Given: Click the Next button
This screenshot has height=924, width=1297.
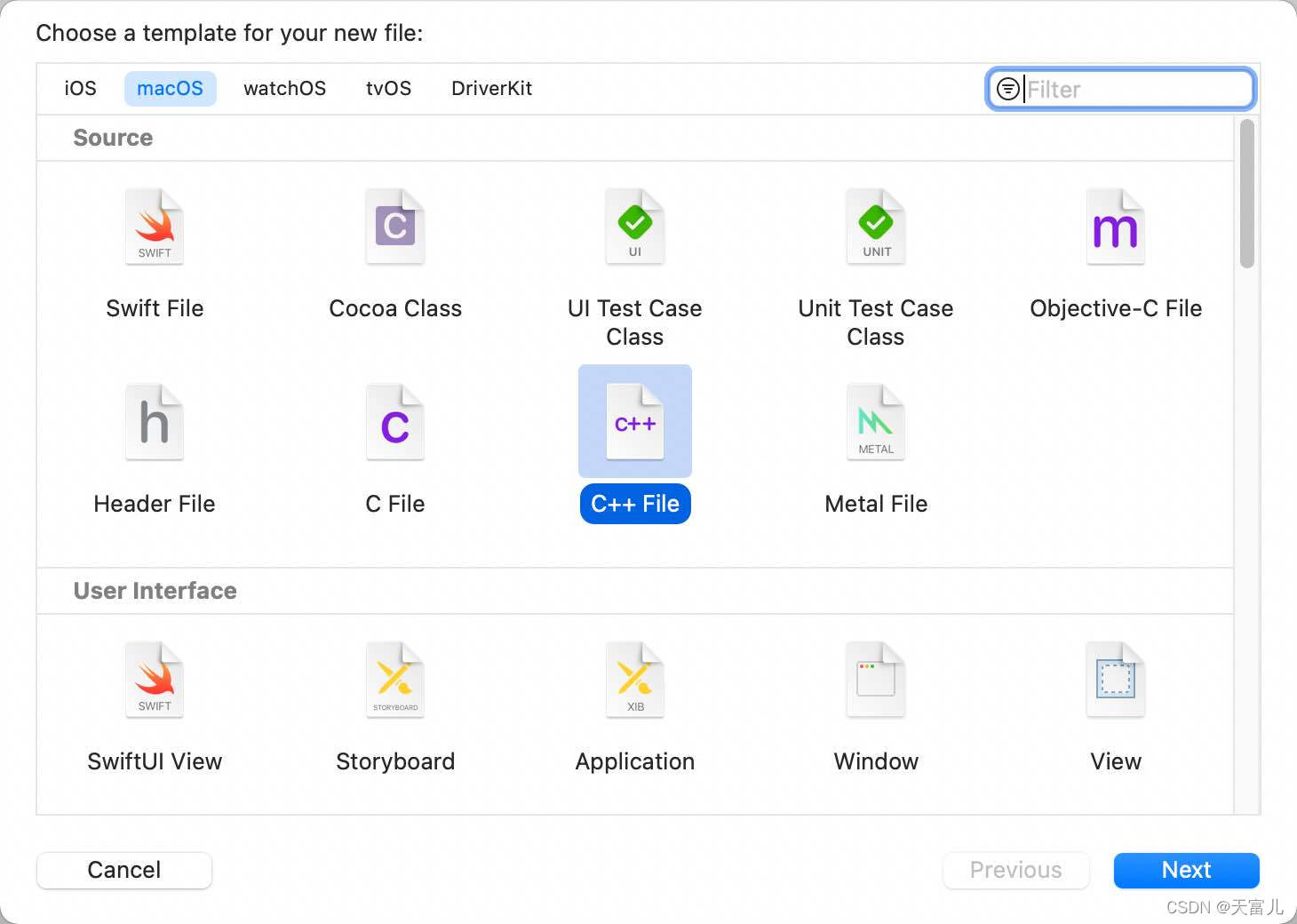Looking at the screenshot, I should tap(1187, 870).
